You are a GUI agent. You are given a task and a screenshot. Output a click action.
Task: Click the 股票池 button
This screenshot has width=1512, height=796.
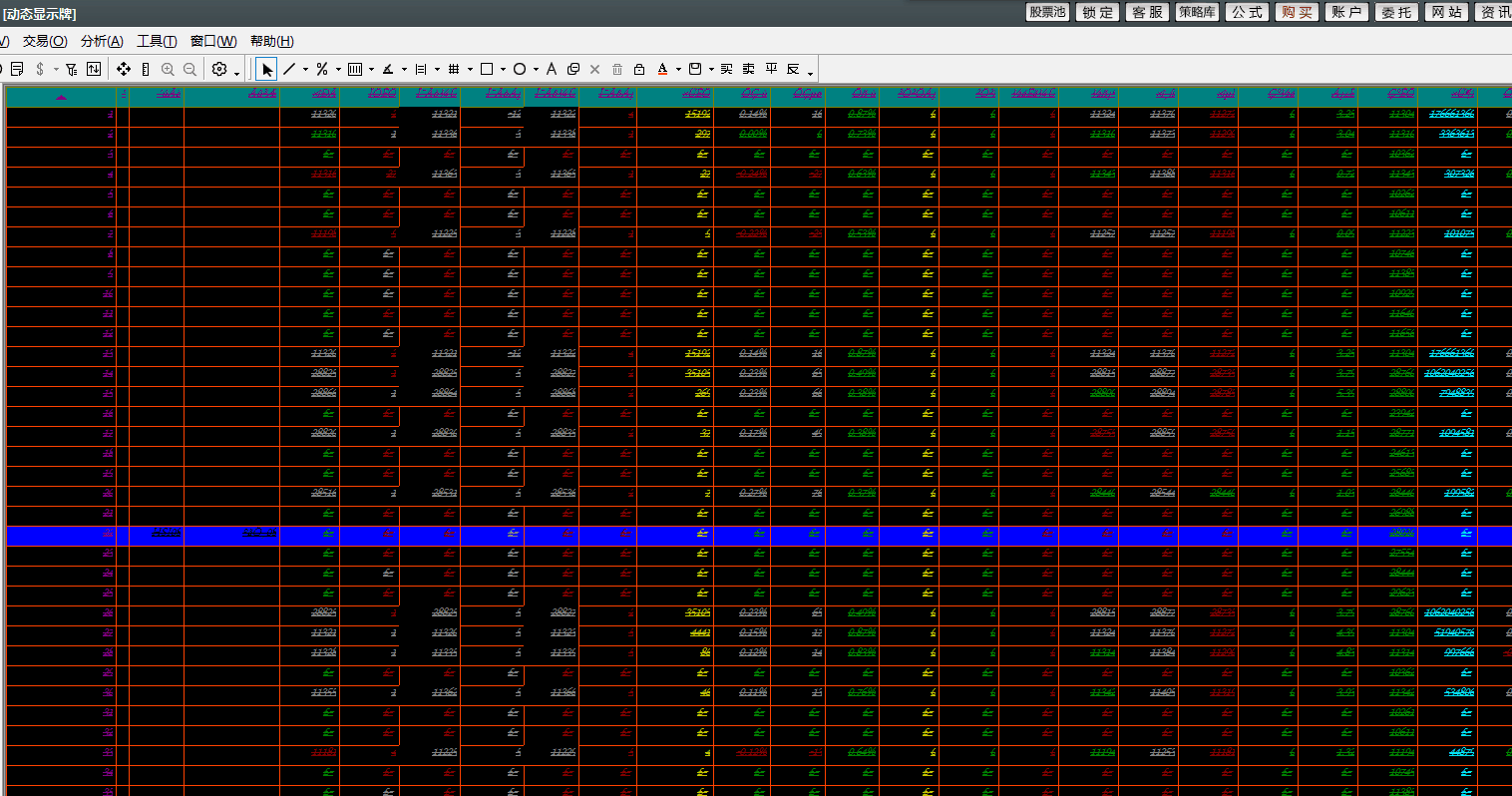click(x=1047, y=12)
